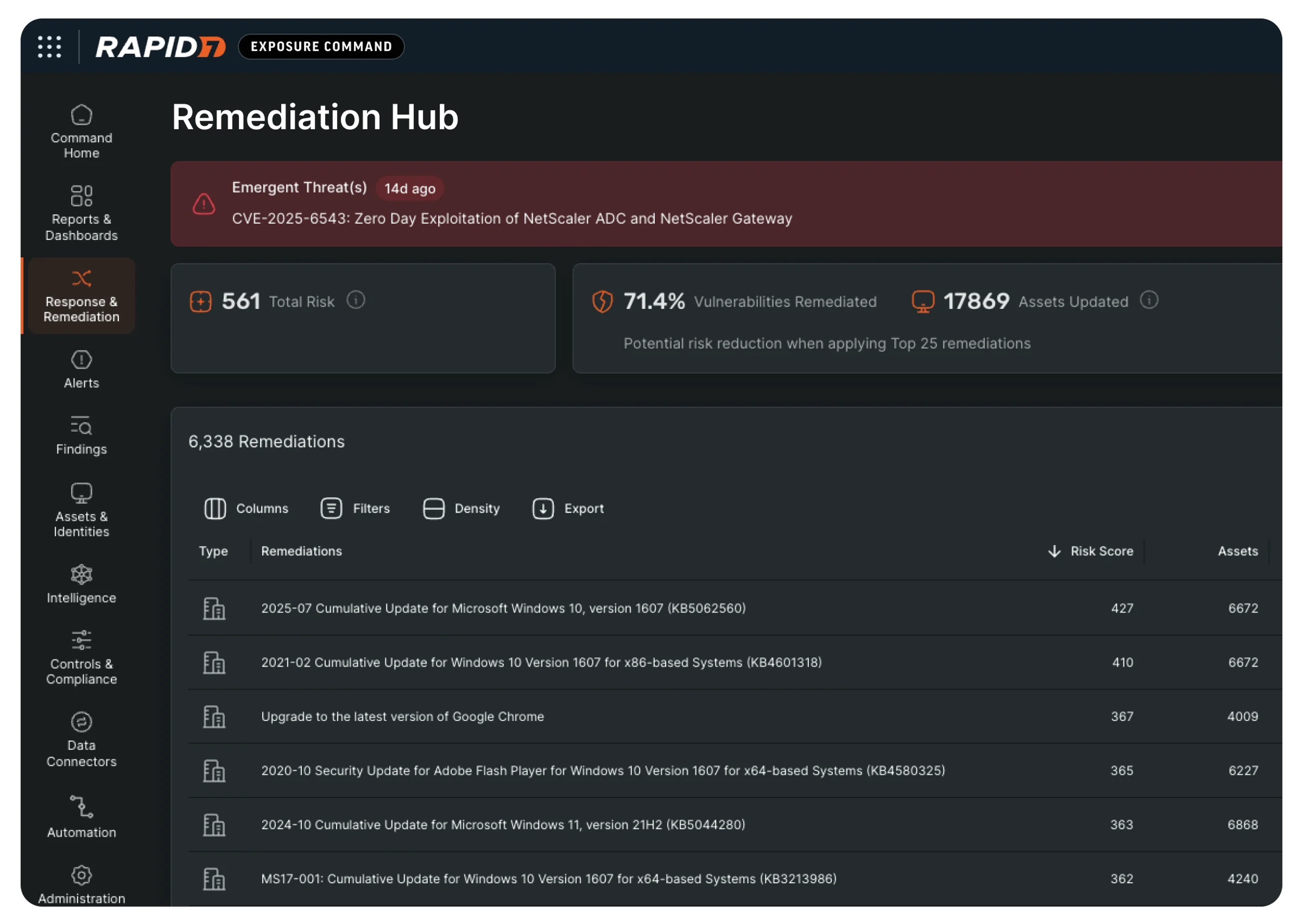Open the app launcher grid icon
Screen dimensions: 1303x924
[50, 46]
